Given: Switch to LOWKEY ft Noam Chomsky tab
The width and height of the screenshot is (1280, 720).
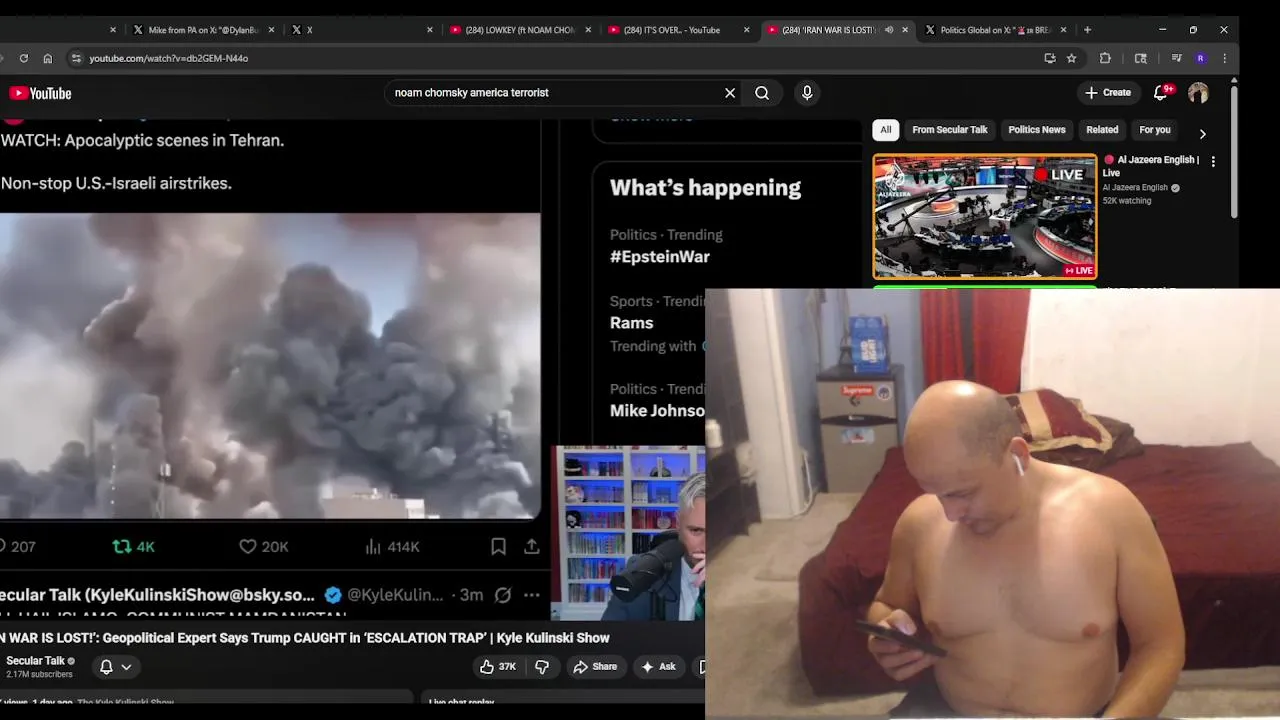Looking at the screenshot, I should pyautogui.click(x=519, y=30).
